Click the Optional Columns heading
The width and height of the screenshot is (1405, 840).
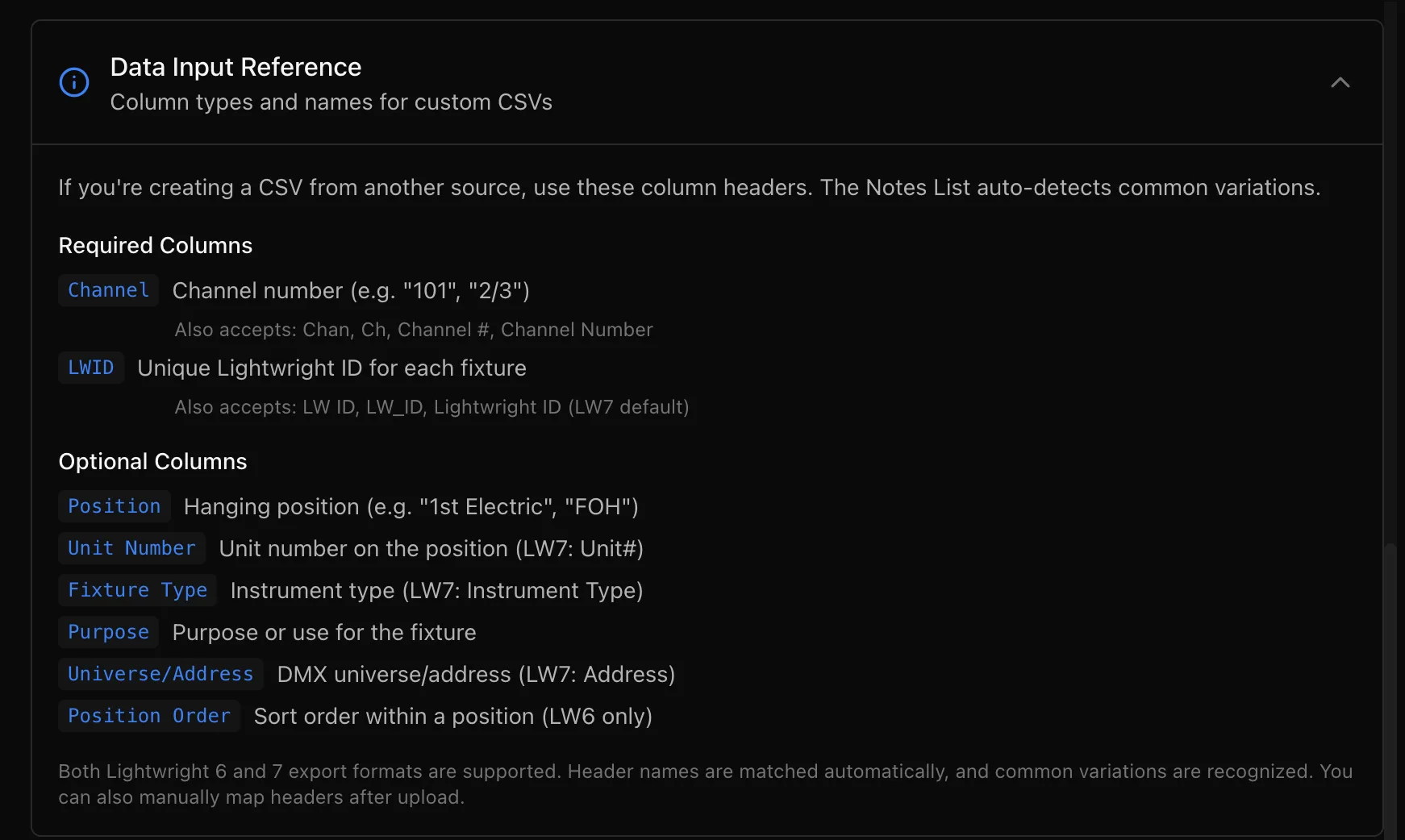152,461
